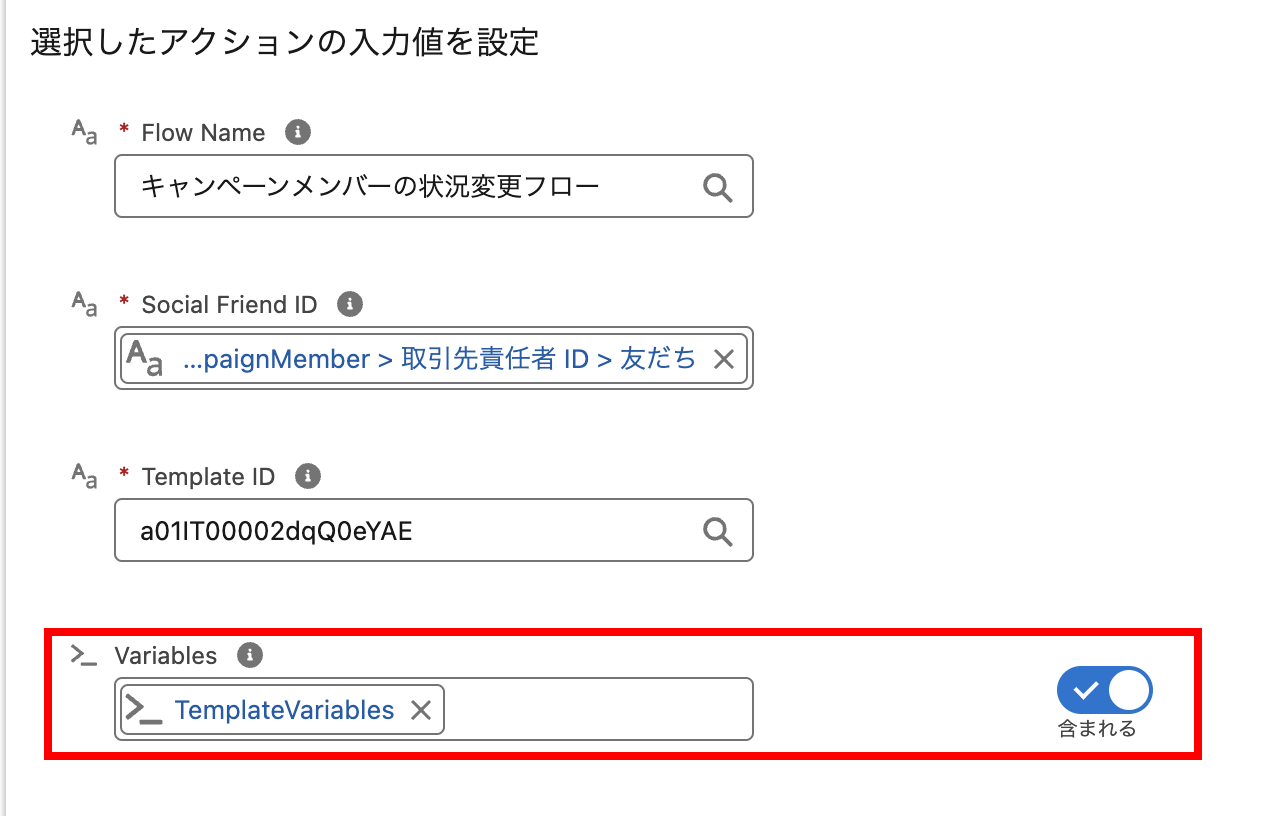The image size is (1284, 816).
Task: Focus the Flow Name input field
Action: pos(400,187)
